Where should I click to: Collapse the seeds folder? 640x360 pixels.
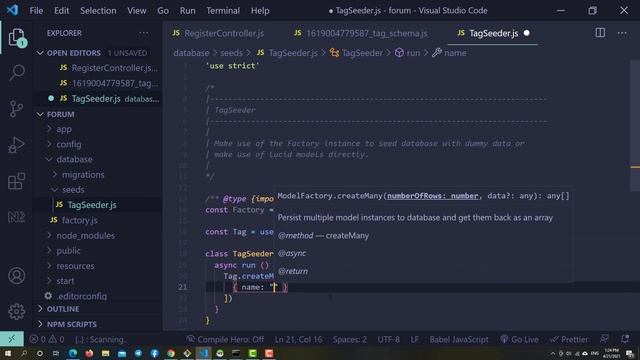(73, 190)
